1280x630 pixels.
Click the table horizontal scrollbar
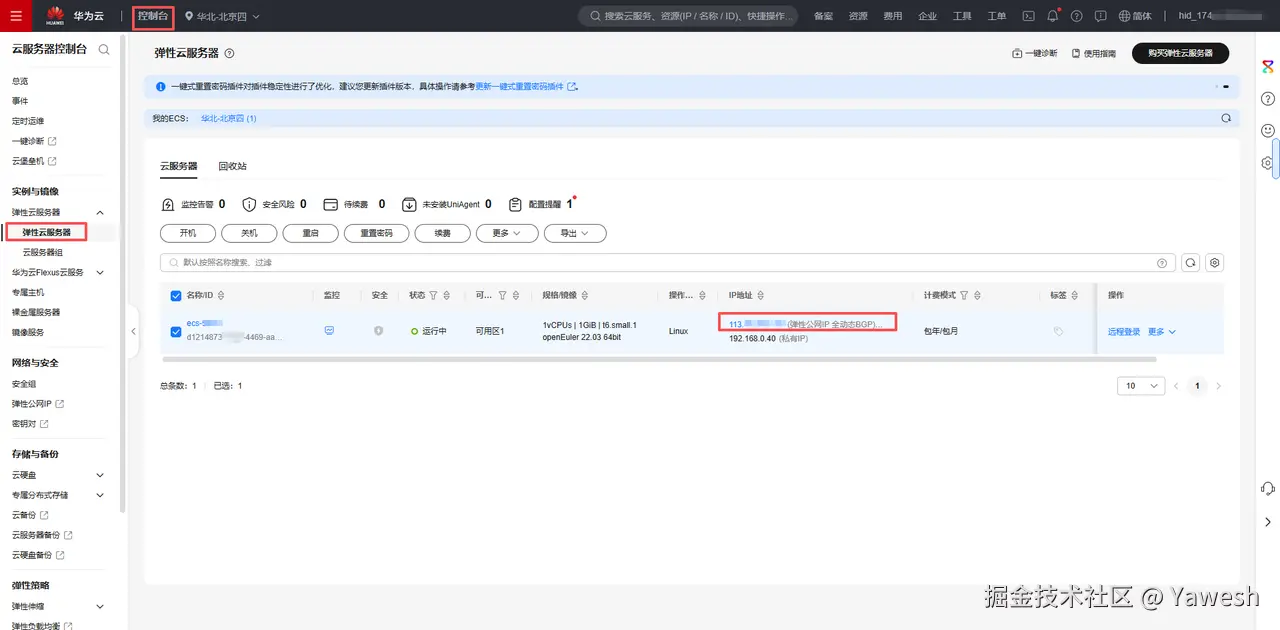659,359
